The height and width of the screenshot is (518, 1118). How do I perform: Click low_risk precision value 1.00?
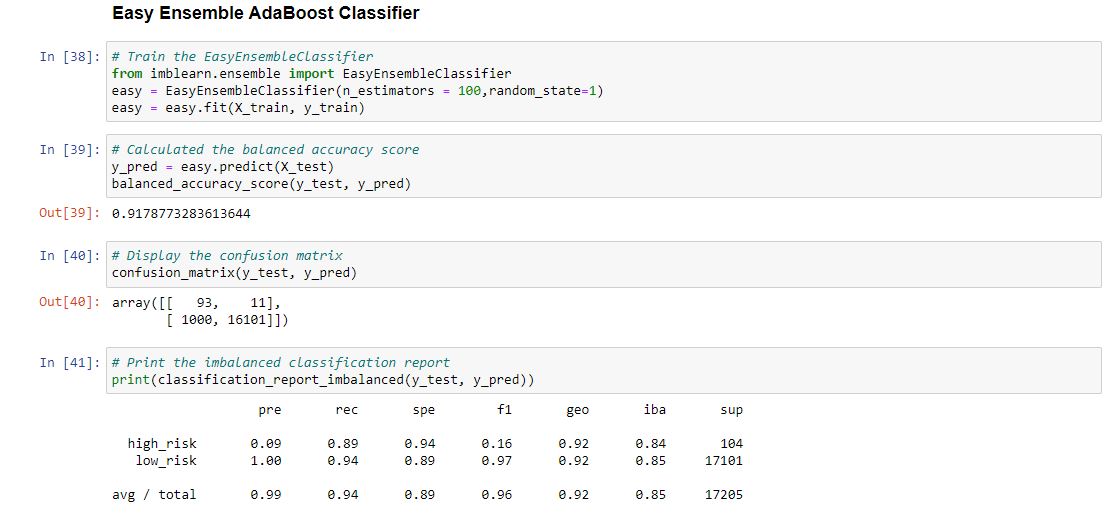point(266,461)
